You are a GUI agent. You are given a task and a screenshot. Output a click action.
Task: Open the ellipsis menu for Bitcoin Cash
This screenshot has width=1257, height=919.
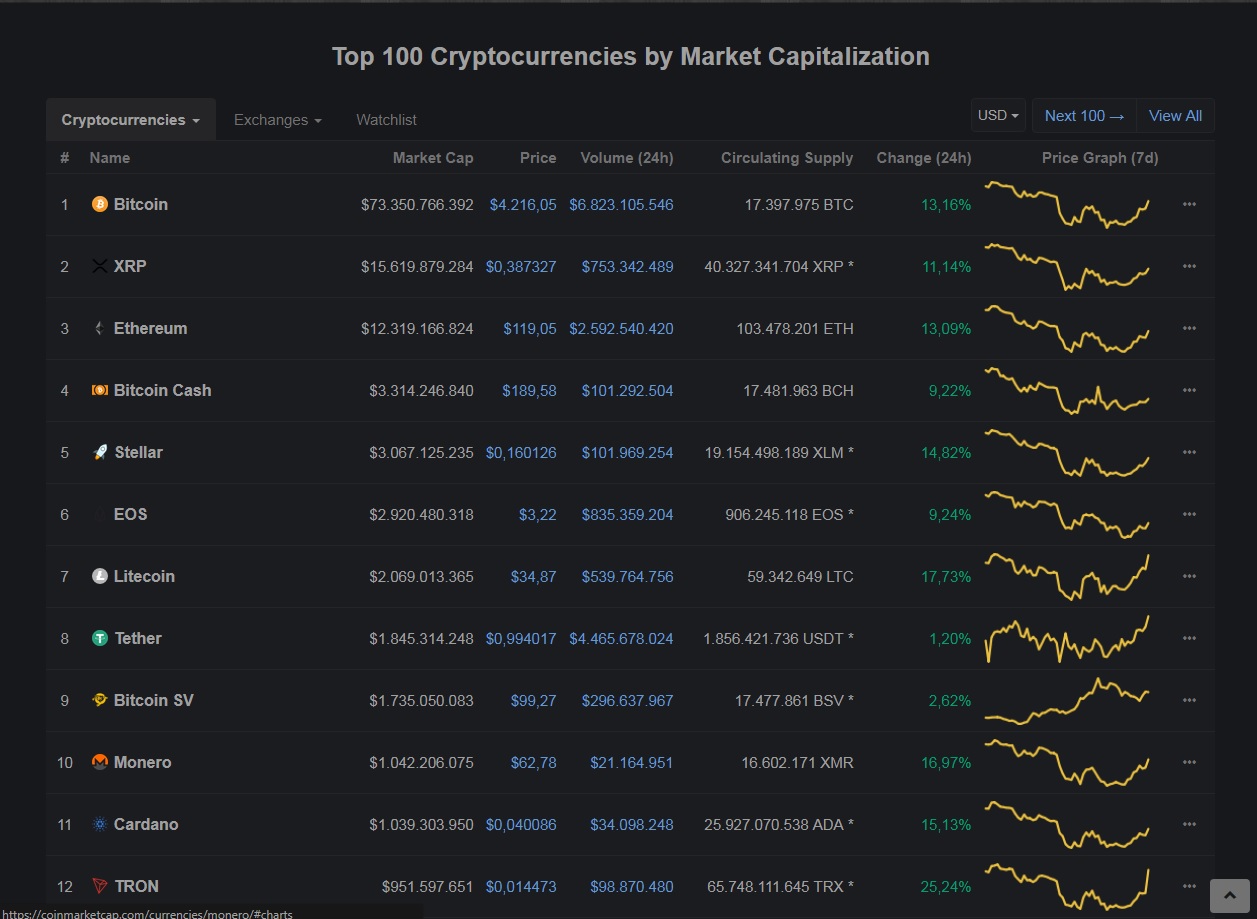(1189, 390)
